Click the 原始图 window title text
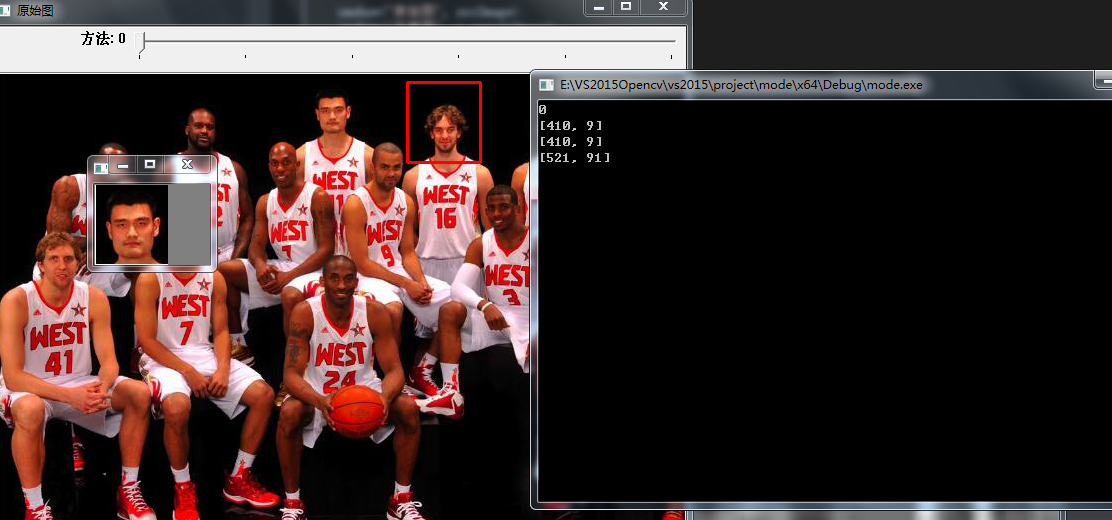Screen dimensions: 1112x520 [x=35, y=11]
